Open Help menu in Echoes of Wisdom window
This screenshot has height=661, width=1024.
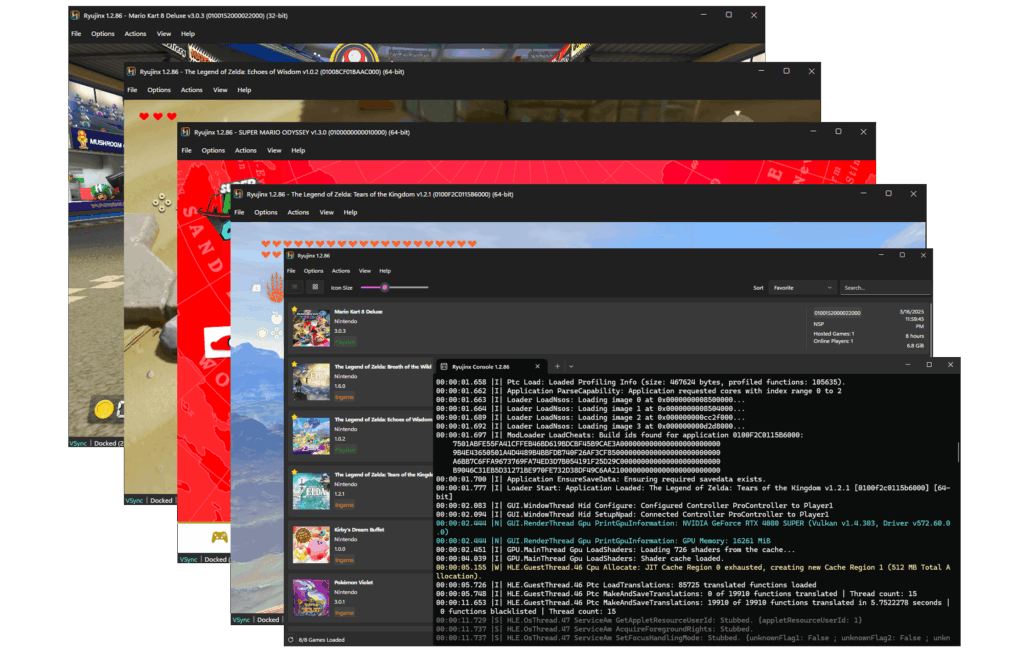coord(244,90)
